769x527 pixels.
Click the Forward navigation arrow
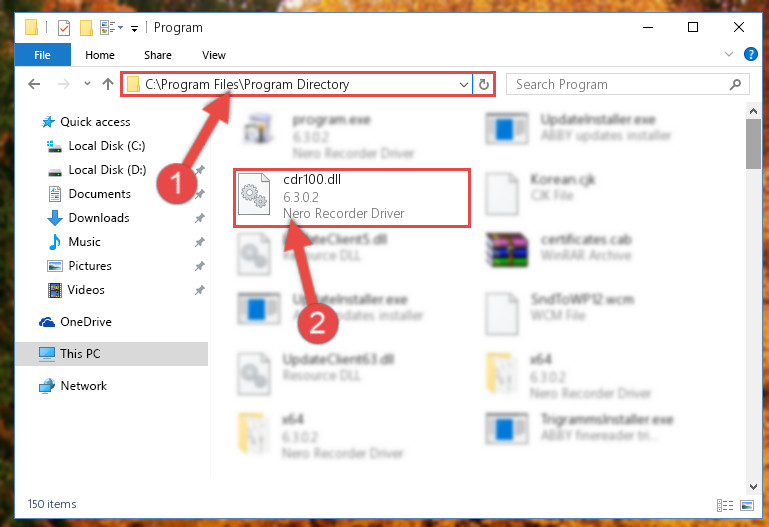[x=63, y=84]
